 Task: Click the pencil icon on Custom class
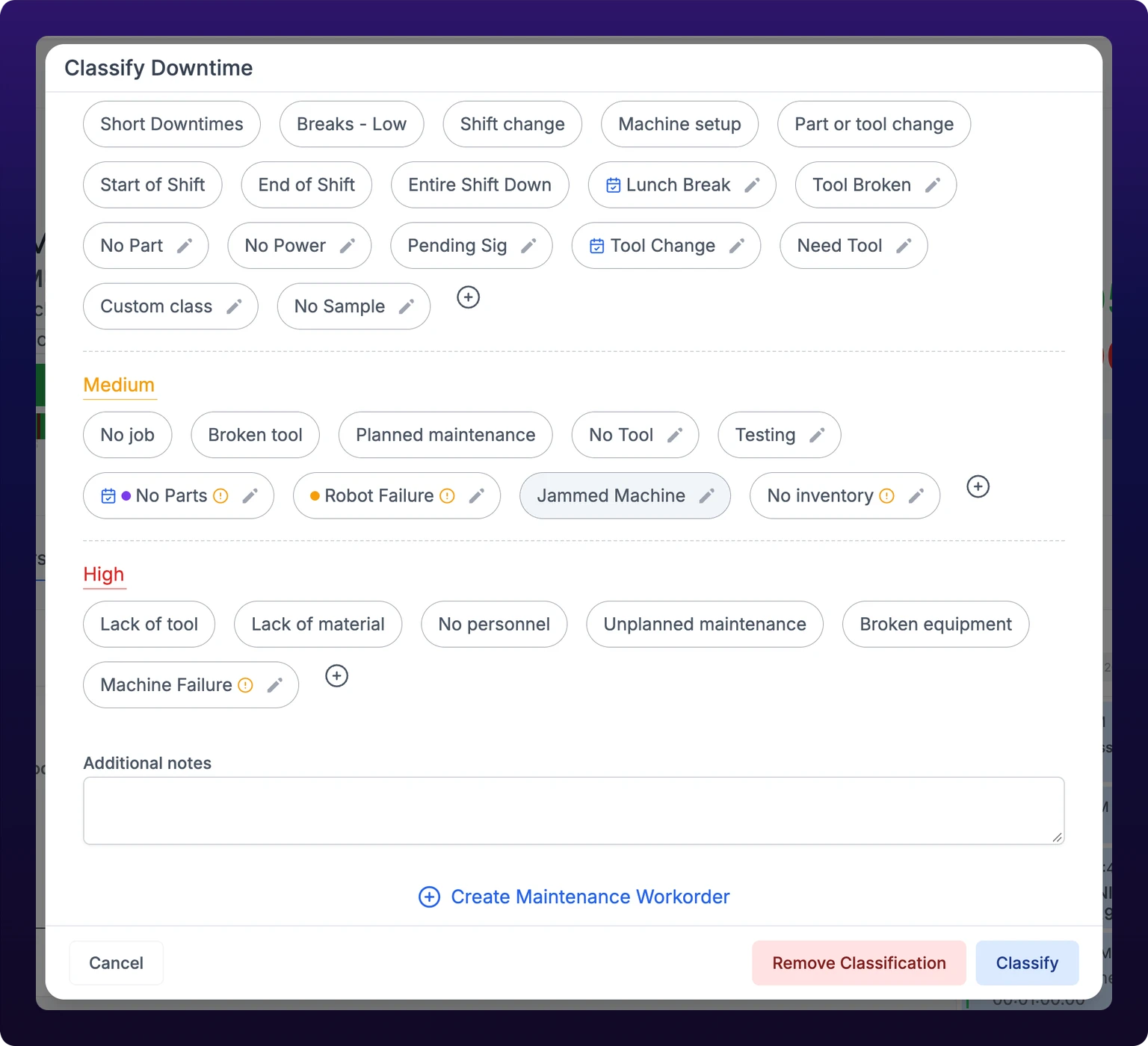point(234,306)
